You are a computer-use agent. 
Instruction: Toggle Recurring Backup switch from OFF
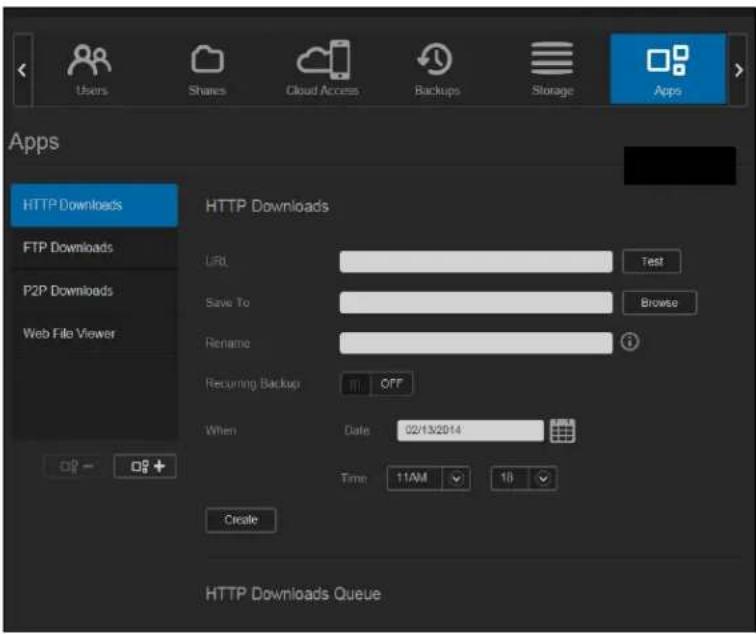377,384
